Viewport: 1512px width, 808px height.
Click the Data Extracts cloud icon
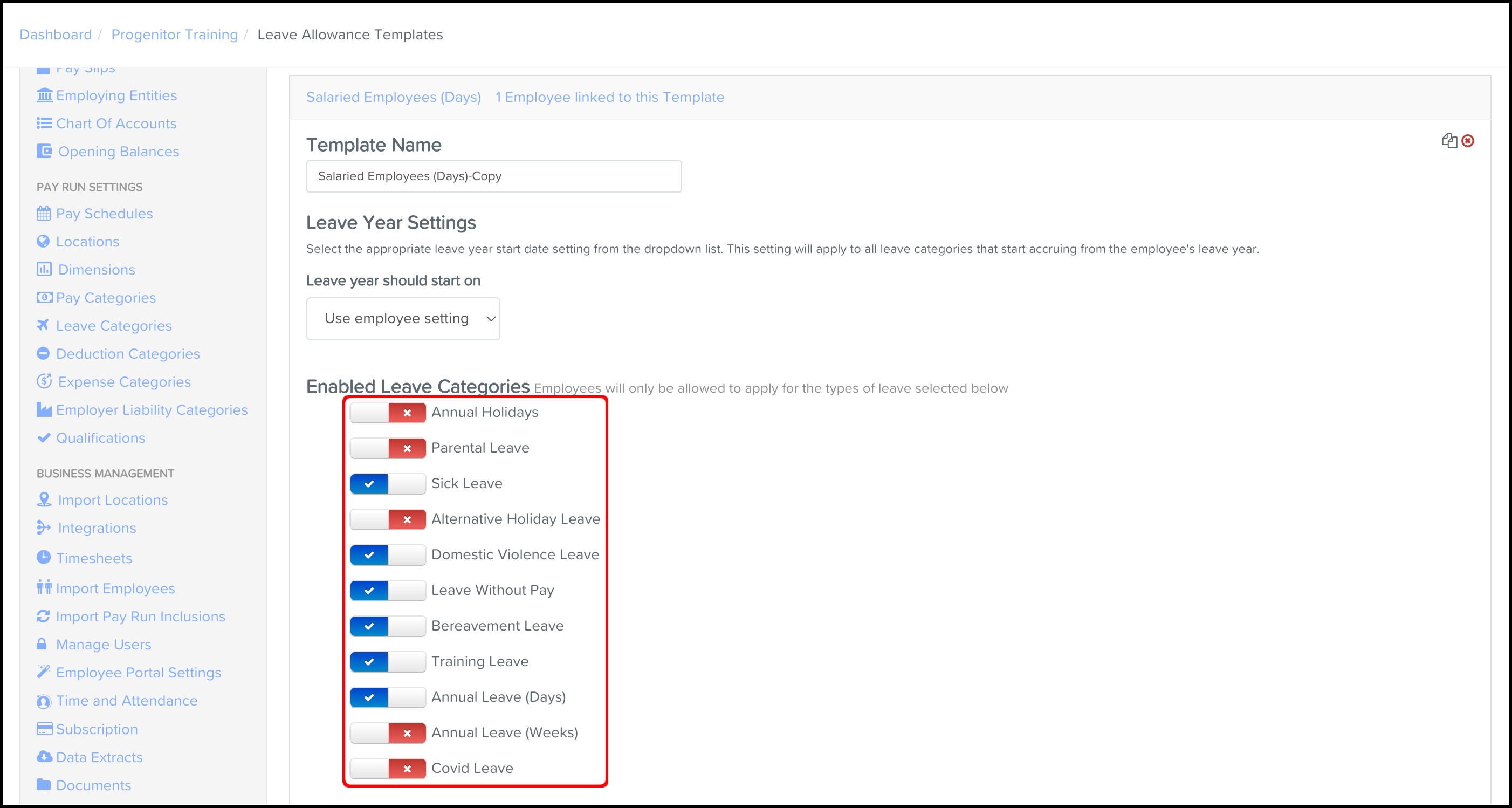point(44,756)
